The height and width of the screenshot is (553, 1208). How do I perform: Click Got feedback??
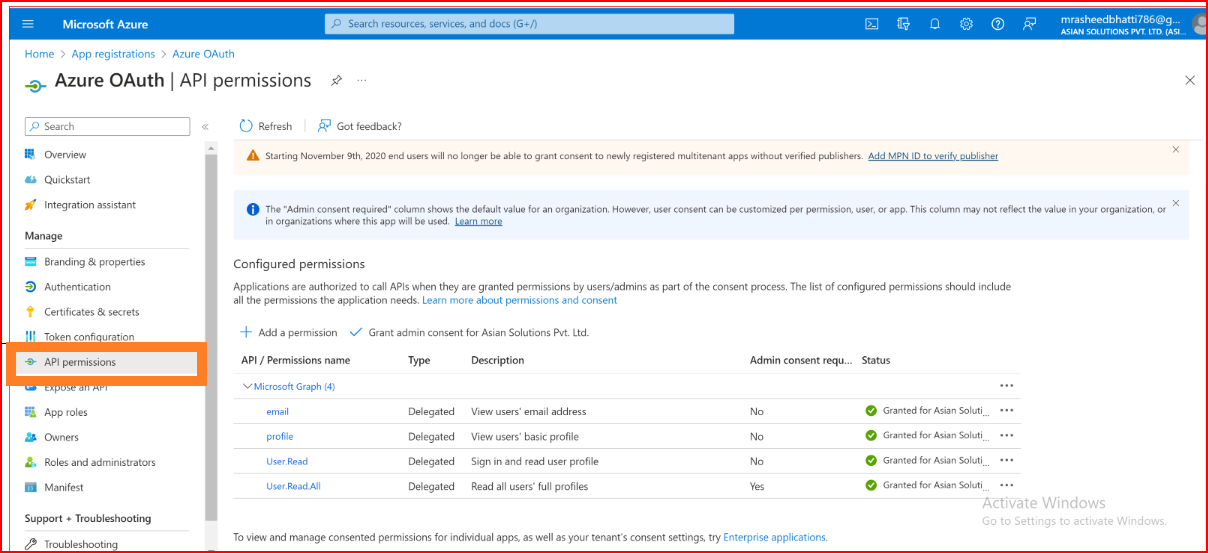pyautogui.click(x=359, y=126)
